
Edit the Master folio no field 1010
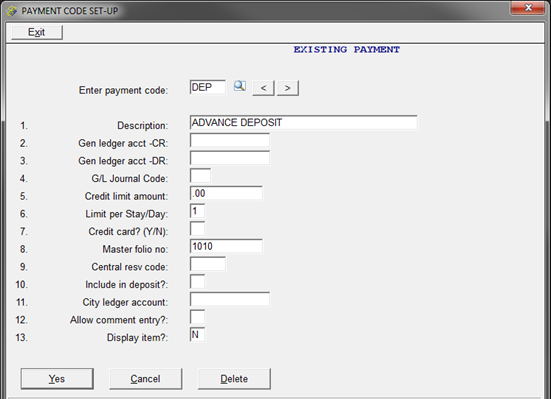click(226, 246)
